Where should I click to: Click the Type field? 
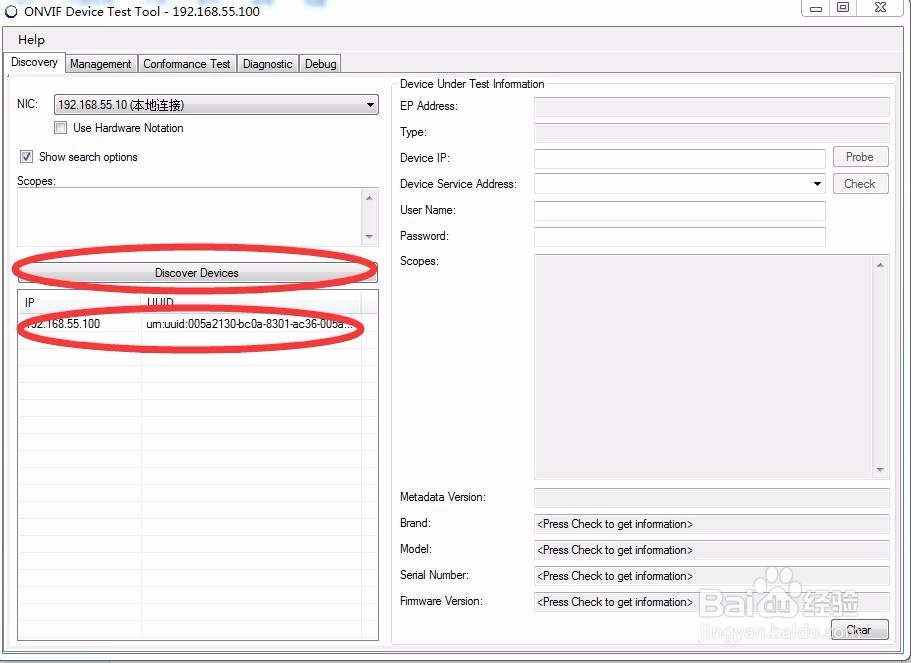[x=712, y=132]
